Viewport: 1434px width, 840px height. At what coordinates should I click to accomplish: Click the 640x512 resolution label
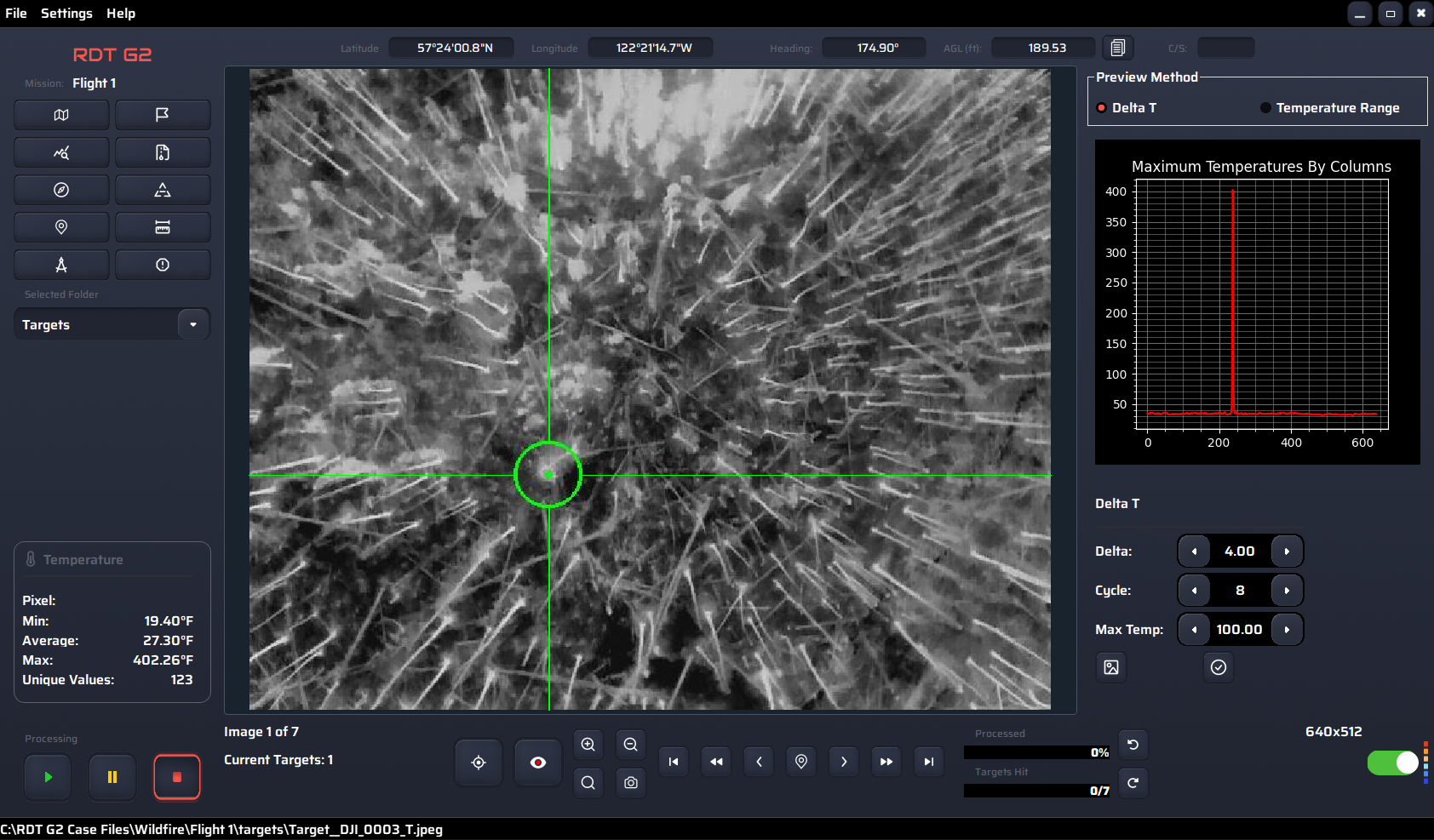tap(1334, 732)
